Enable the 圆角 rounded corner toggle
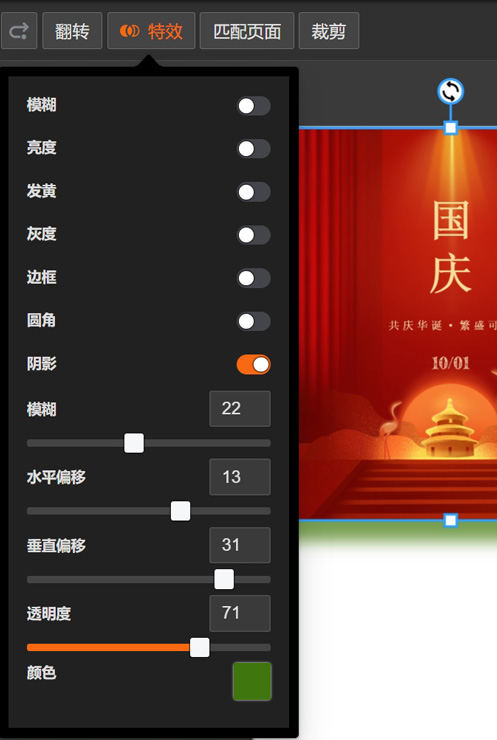 click(253, 321)
